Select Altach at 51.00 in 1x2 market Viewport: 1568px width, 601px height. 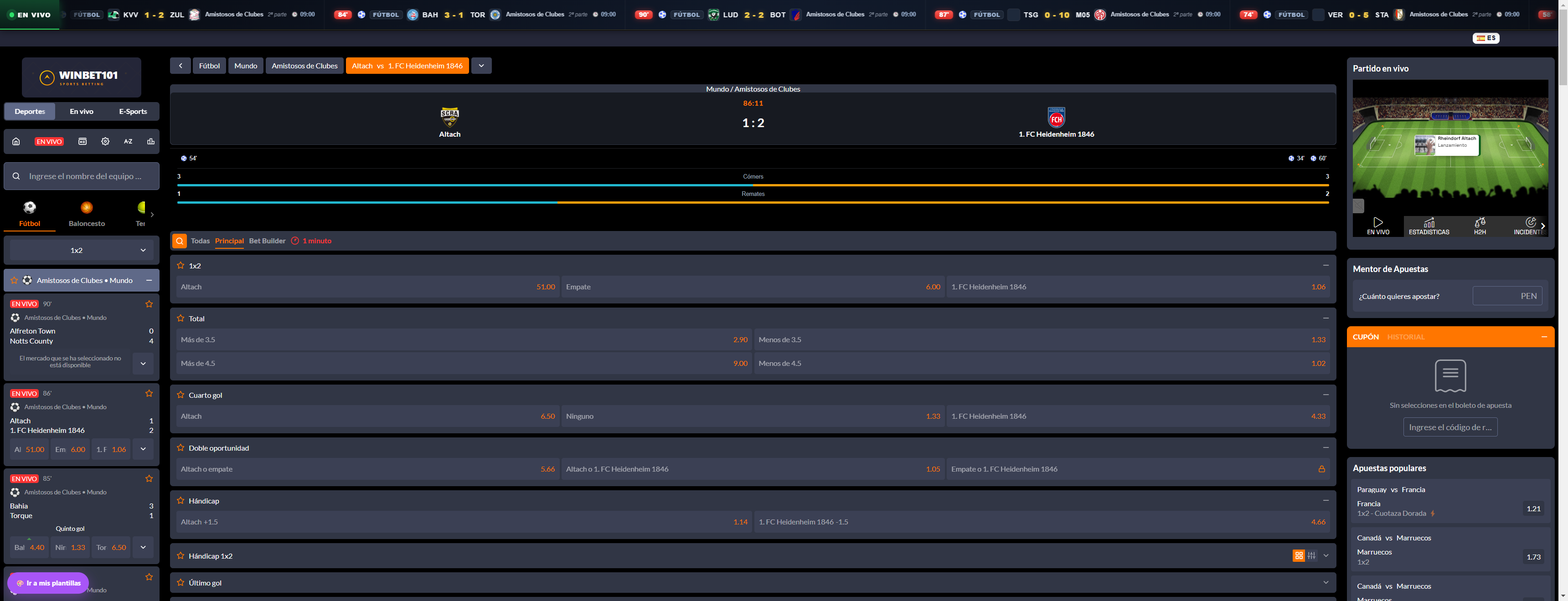pos(368,287)
